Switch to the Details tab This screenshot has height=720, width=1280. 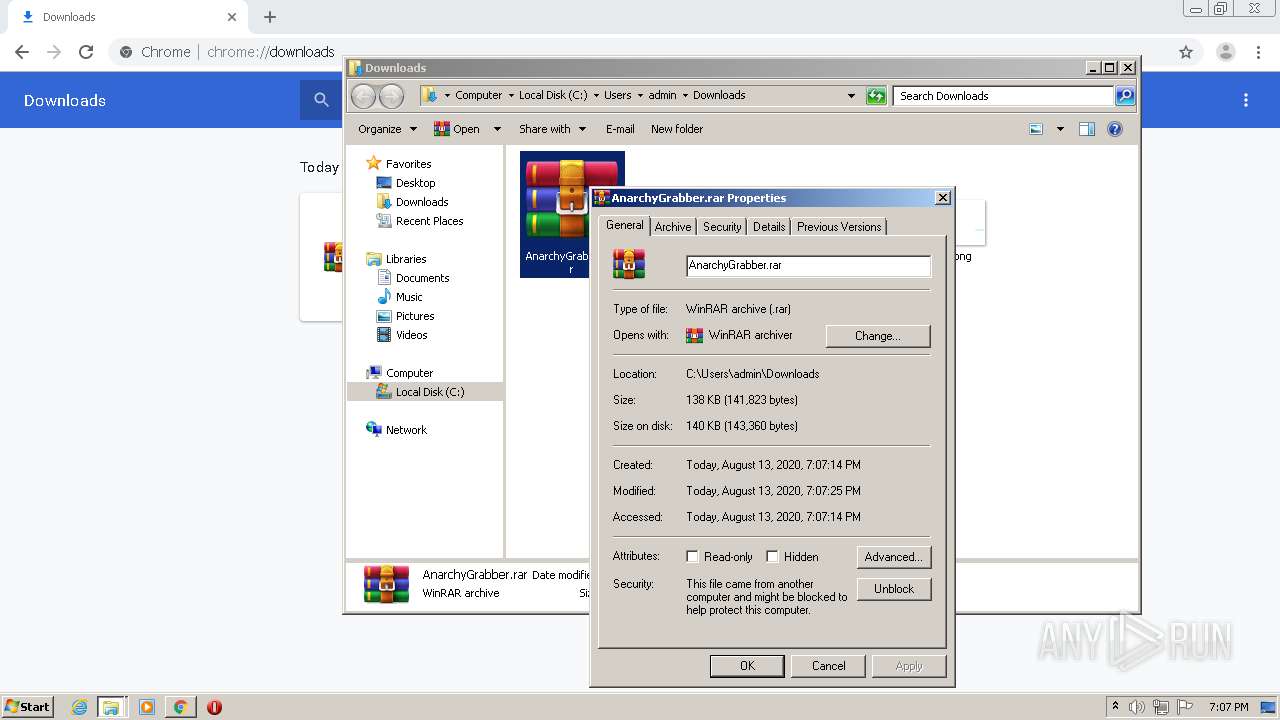tap(769, 227)
